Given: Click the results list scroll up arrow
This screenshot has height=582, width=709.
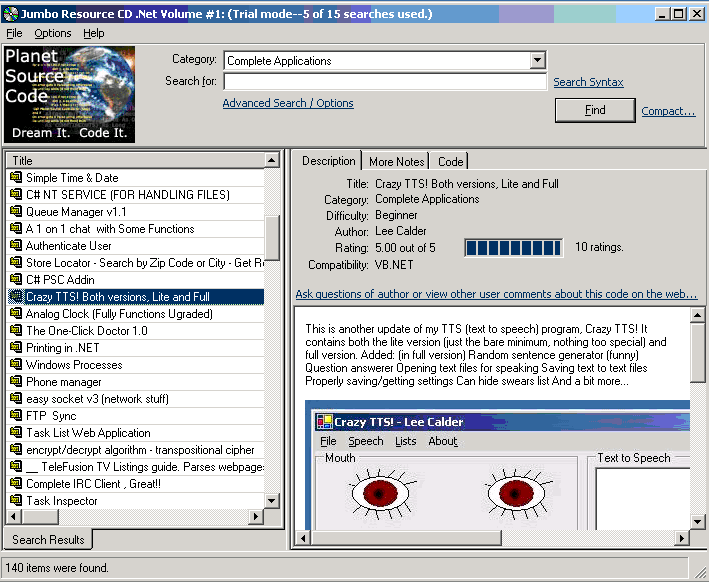Looking at the screenshot, I should pos(272,161).
